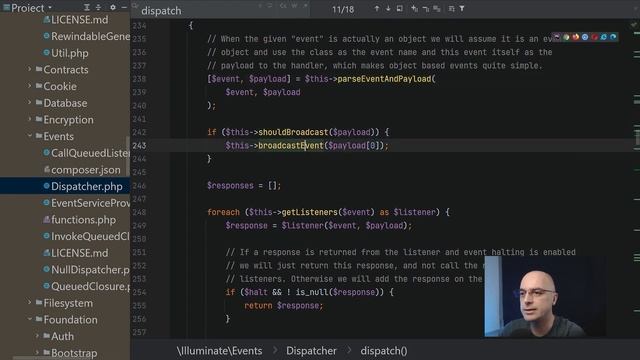Click the search magnifier icon beside dispatch
Image resolution: width=640 pixels, height=360 pixels.
point(135,6)
